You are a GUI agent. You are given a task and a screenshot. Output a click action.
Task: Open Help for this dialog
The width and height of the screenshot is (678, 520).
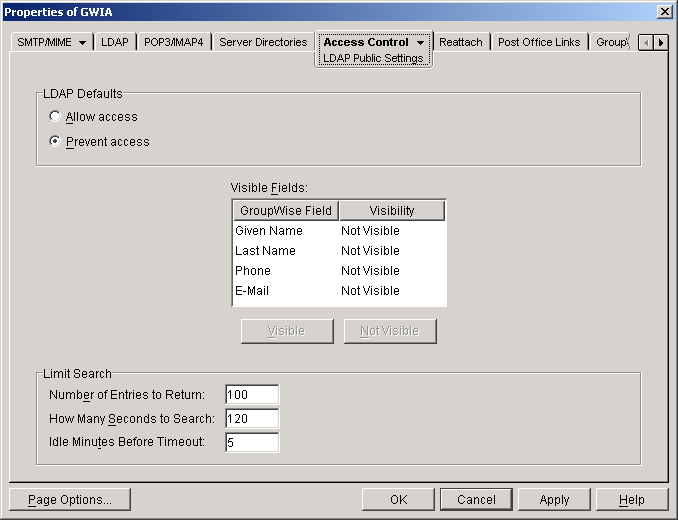point(632,500)
